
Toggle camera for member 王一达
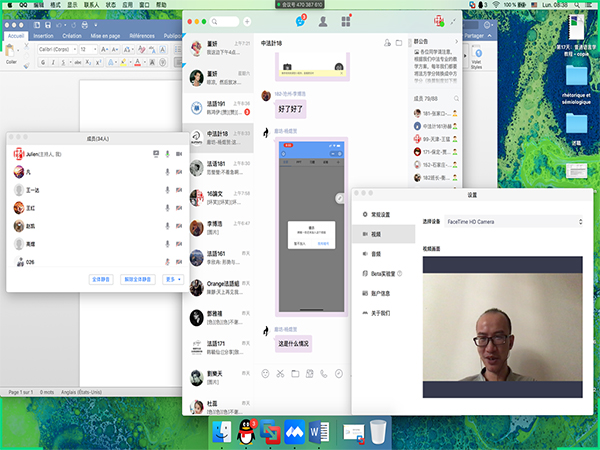[179, 190]
